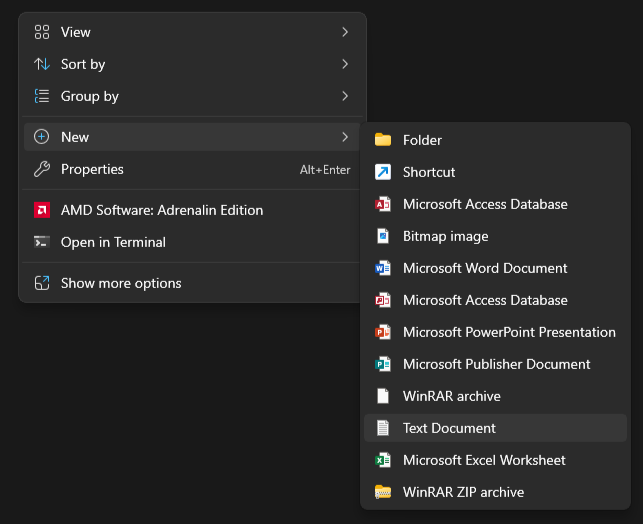
Task: Click the blank WinRAR archive page icon
Action: (383, 396)
